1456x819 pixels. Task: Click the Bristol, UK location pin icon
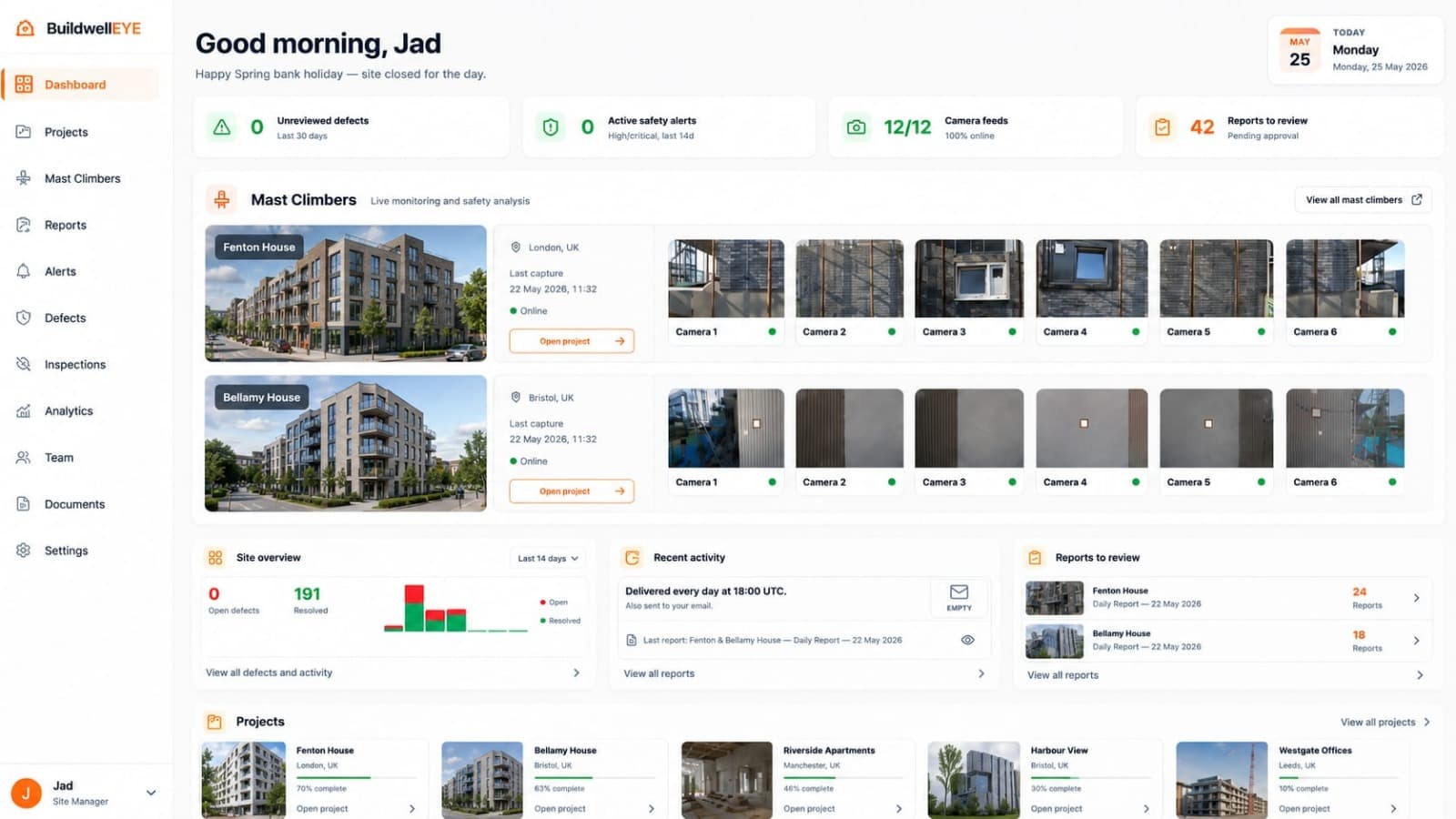(x=516, y=397)
